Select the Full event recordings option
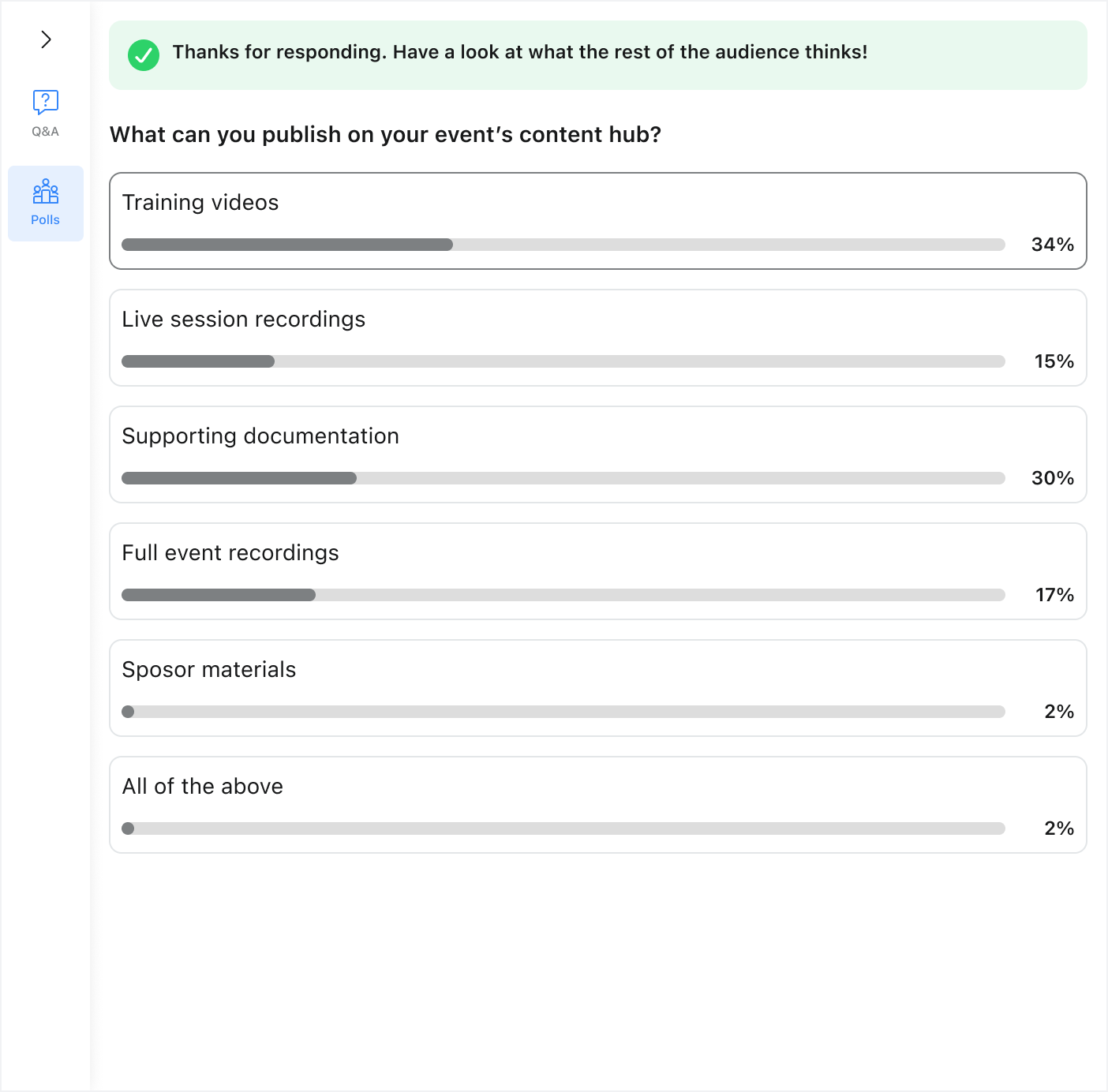 [598, 571]
